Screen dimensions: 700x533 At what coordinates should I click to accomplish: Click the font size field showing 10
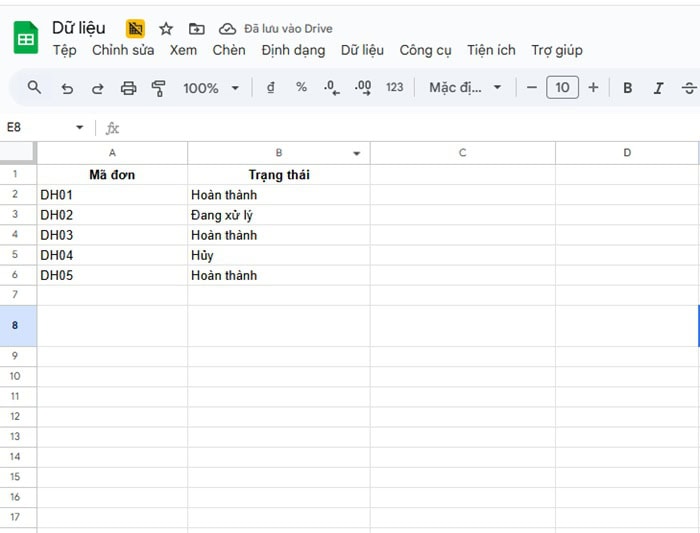click(x=562, y=87)
